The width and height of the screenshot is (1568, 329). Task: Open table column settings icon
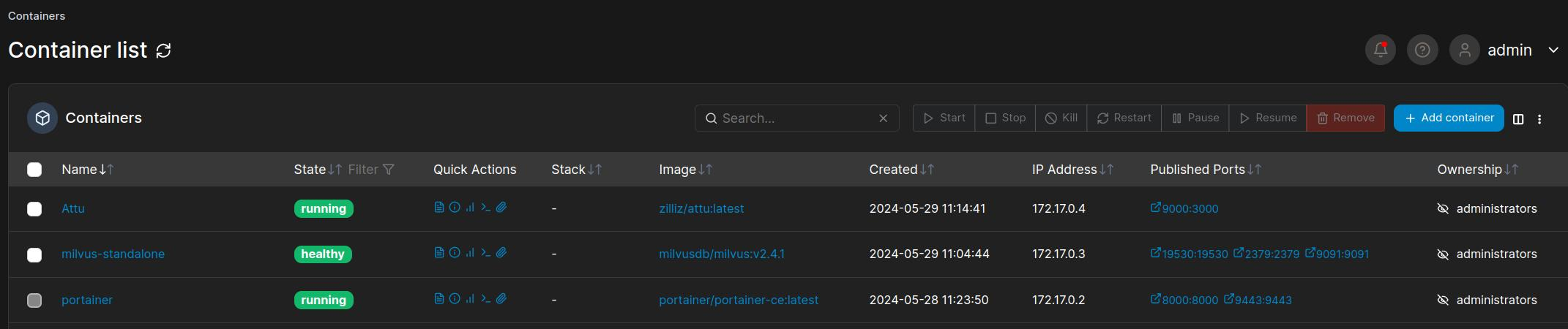(1518, 119)
